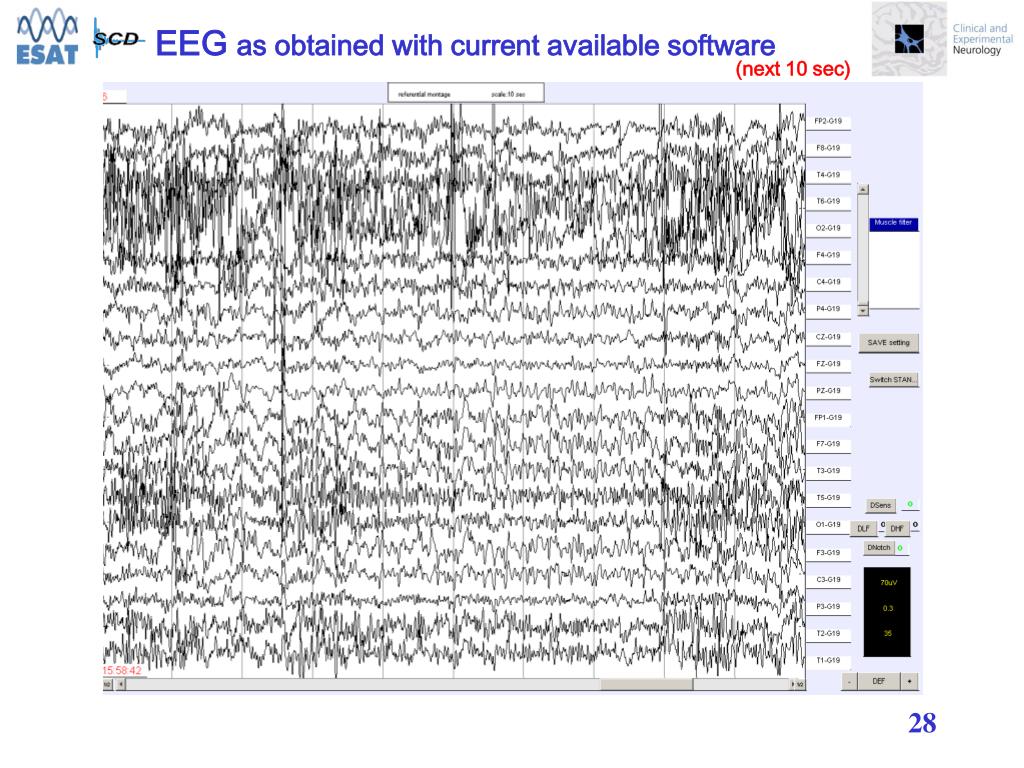This screenshot has width=1024, height=768.
Task: Select the T6-G19 channel label
Action: pos(828,202)
